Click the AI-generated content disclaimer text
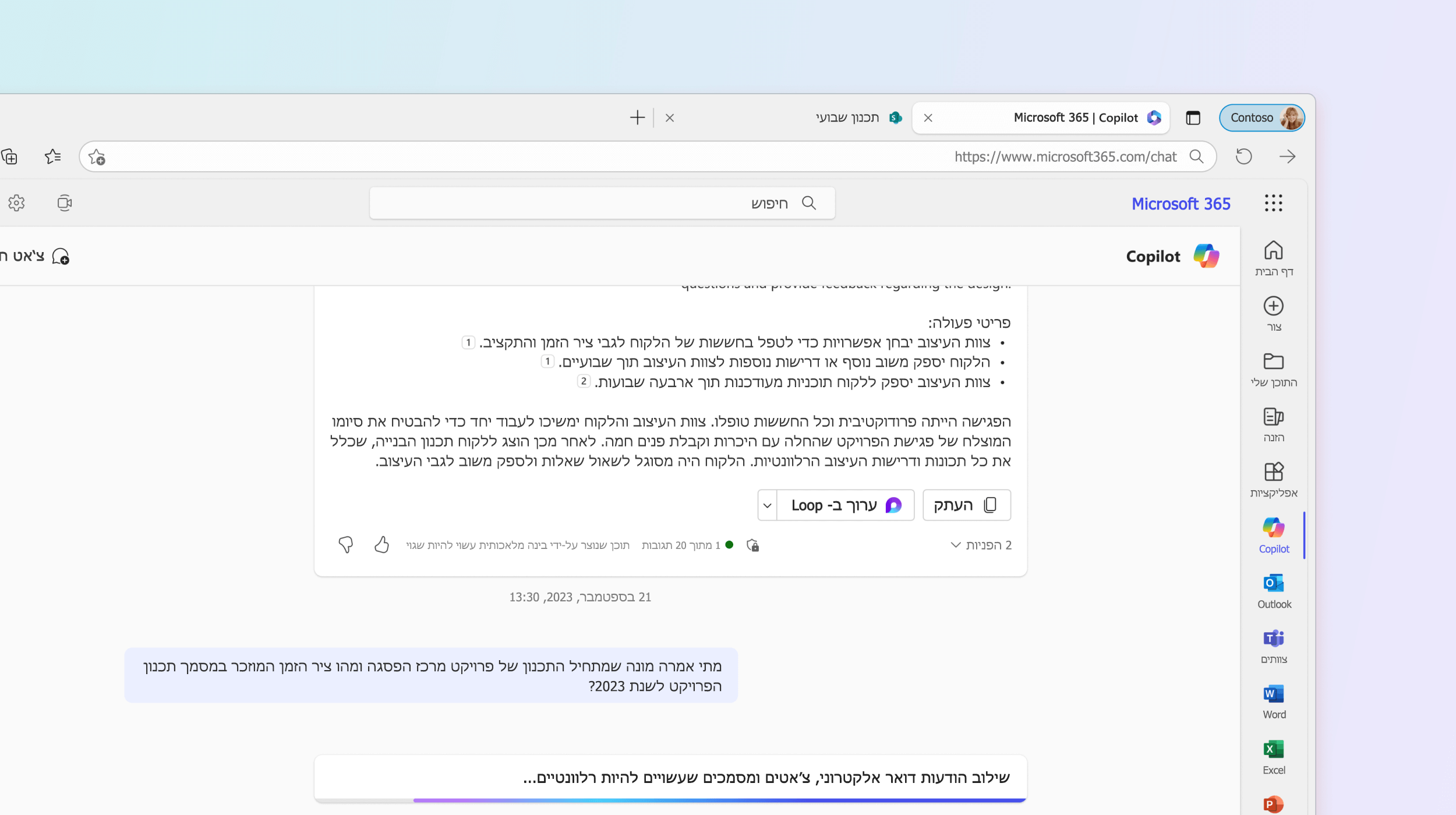This screenshot has width=1456, height=815. 518,545
